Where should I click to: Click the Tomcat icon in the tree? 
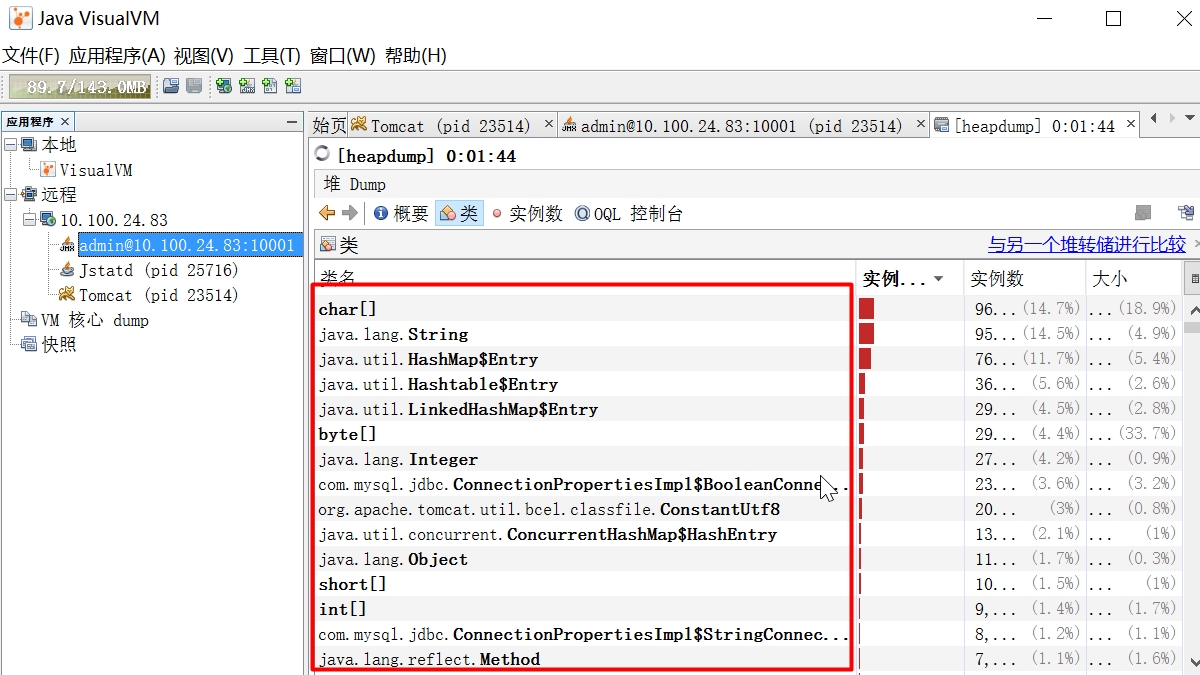[67, 295]
